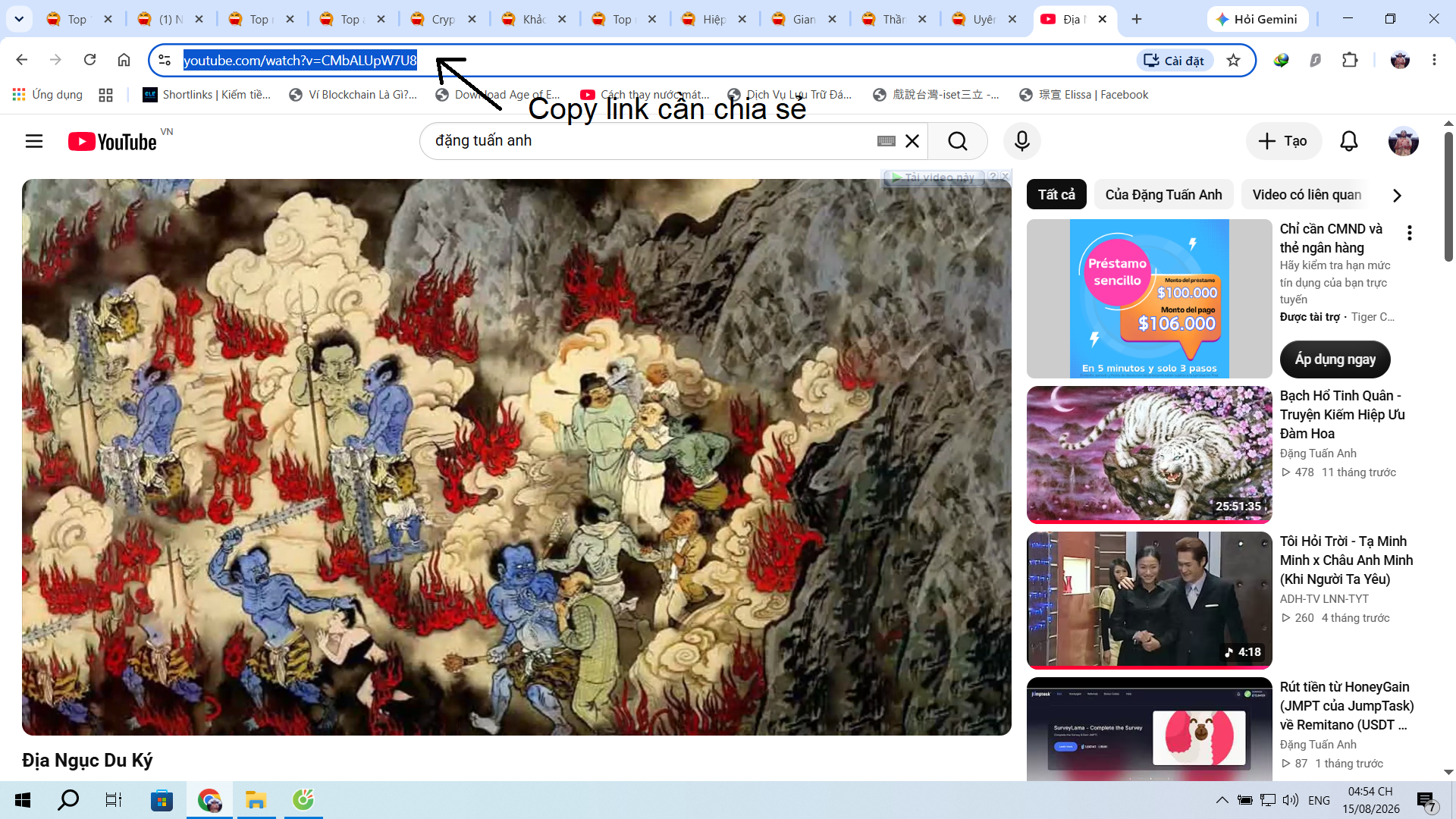Viewport: 1456px width, 819px height.
Task: Open the "Rút tiền từ HoneyGain" video thumbnail
Action: click(x=1150, y=729)
